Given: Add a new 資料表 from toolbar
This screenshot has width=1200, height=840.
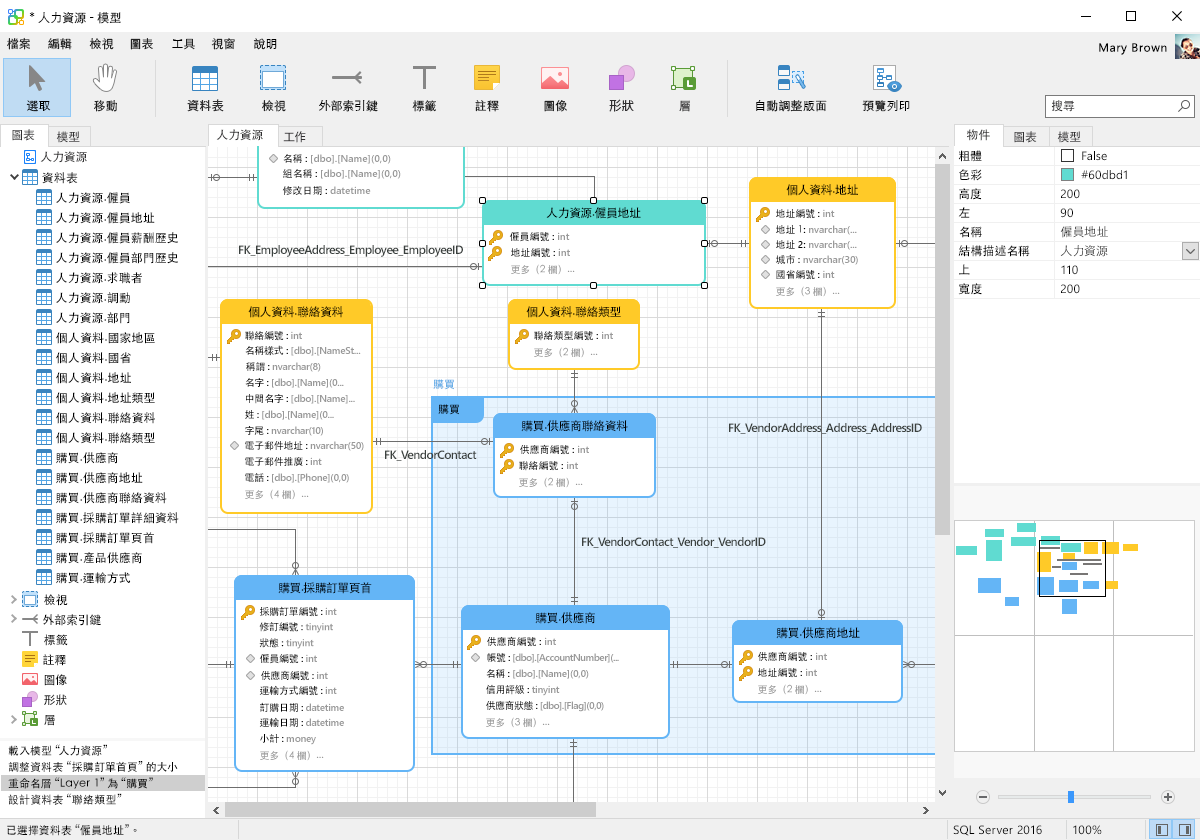Looking at the screenshot, I should click(x=205, y=87).
